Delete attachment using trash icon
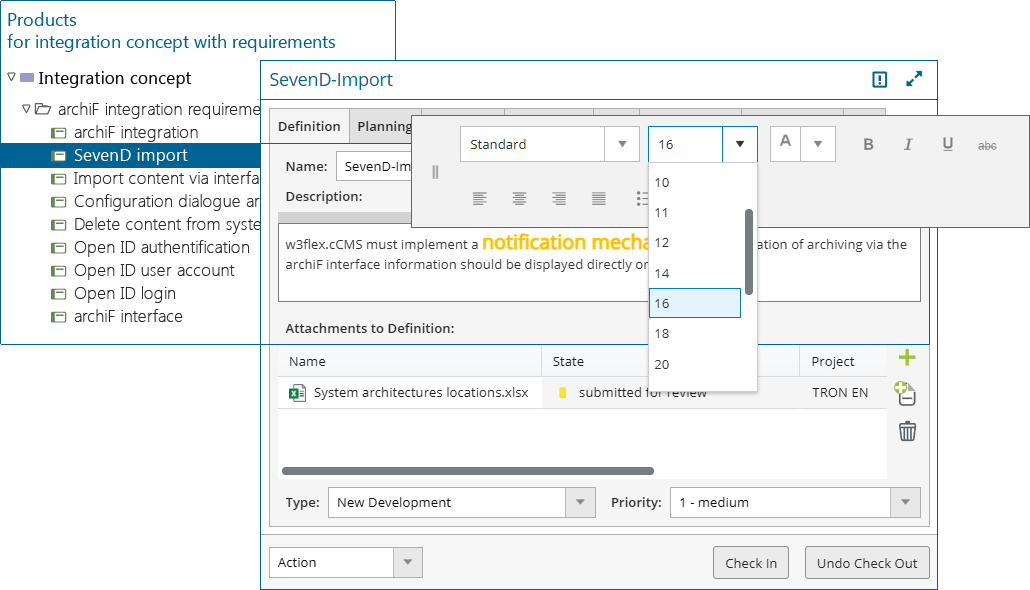The width and height of the screenshot is (1030, 590). click(907, 431)
